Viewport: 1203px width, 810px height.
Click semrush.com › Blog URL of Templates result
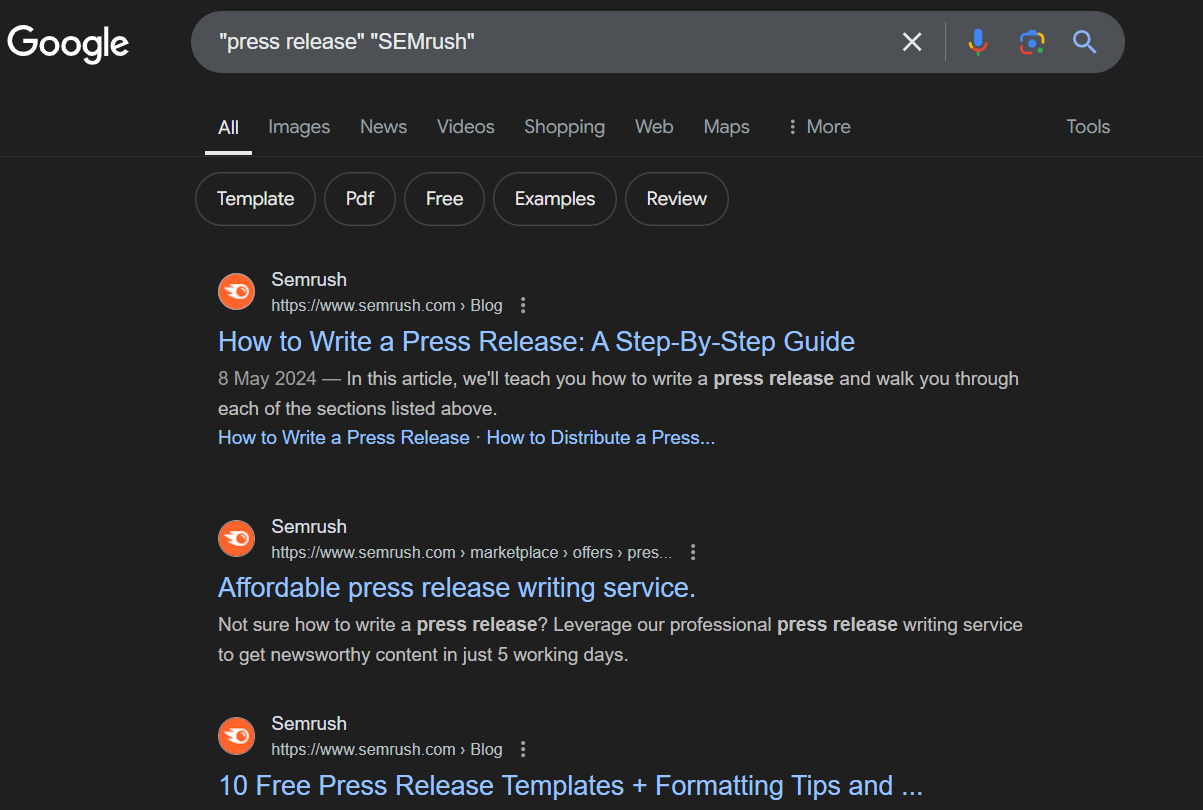387,749
